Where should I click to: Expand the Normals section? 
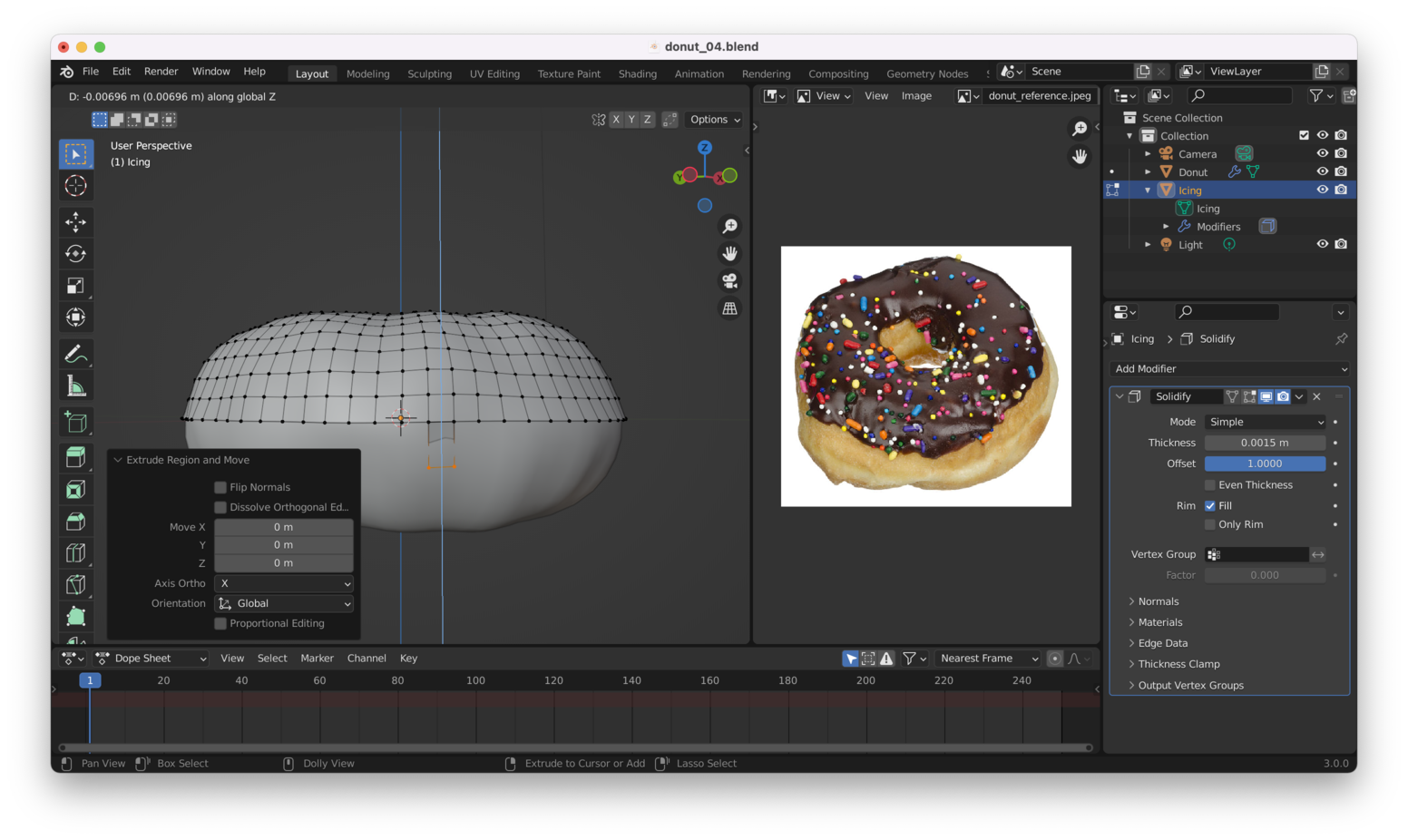click(1158, 601)
